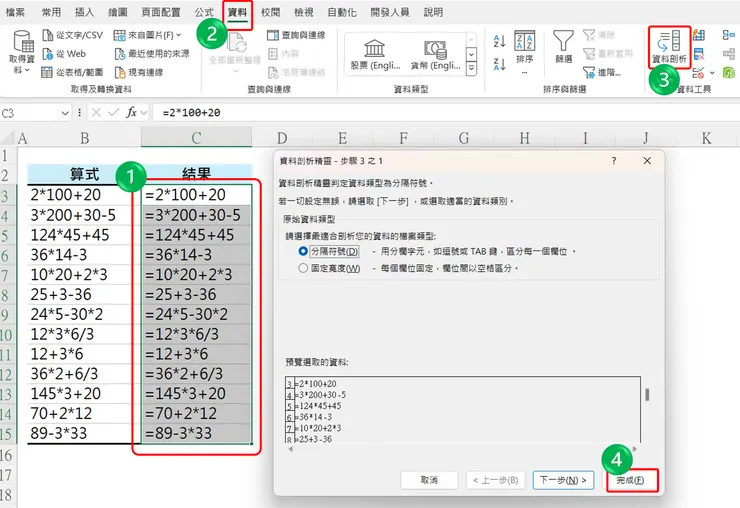
Task: Click the Data Validation icon
Action: [x=698, y=73]
